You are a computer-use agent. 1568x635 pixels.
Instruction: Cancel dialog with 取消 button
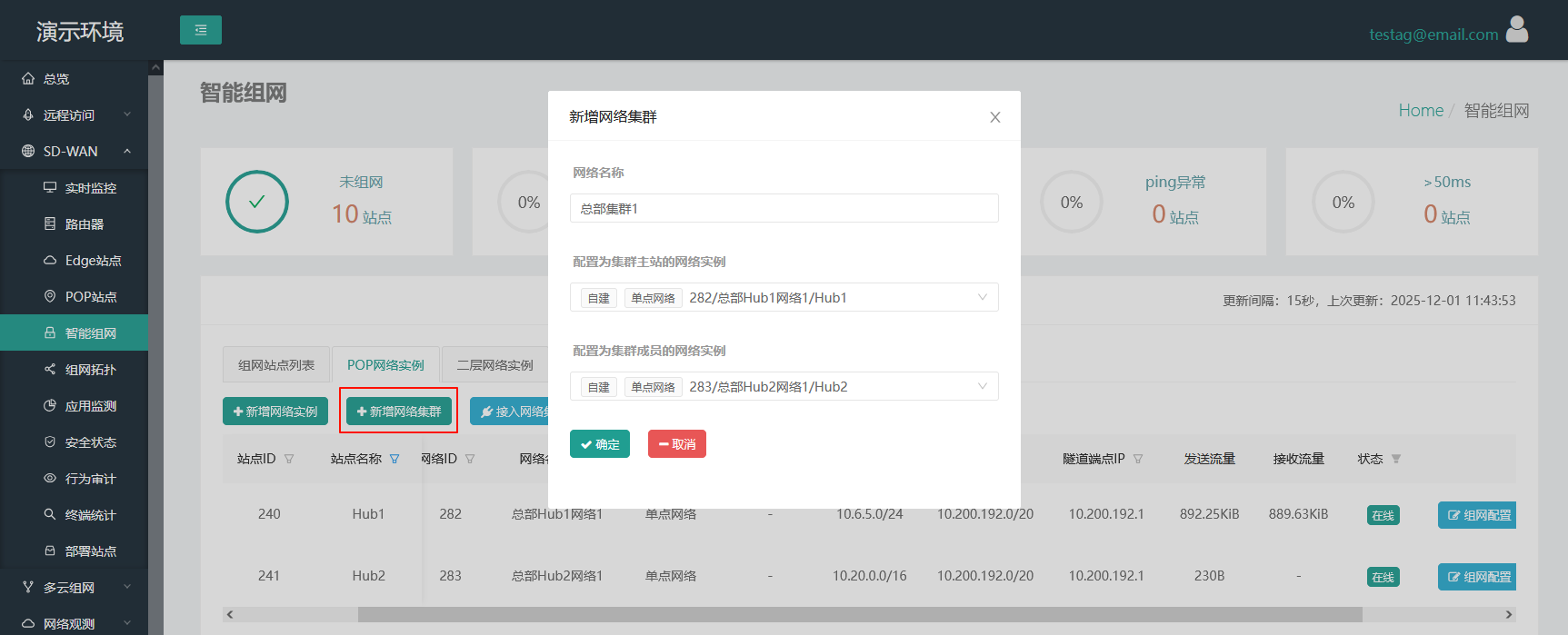[x=677, y=444]
